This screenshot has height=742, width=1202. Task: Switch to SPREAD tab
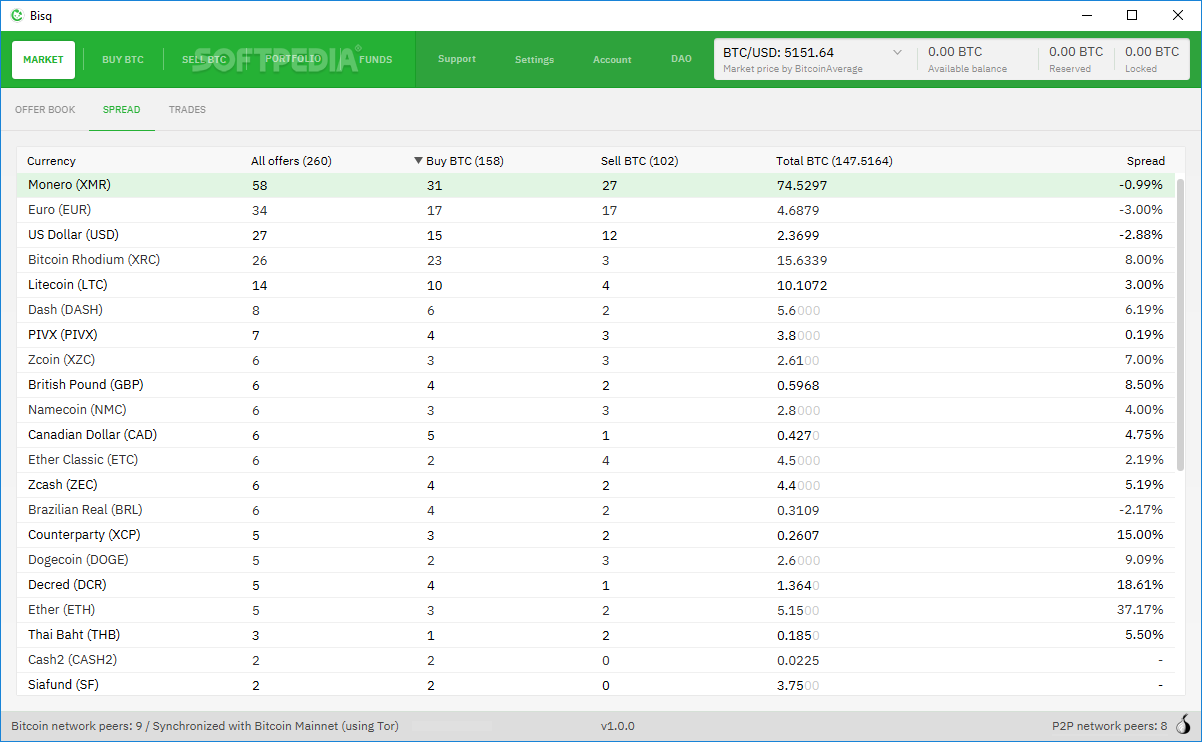click(x=122, y=110)
